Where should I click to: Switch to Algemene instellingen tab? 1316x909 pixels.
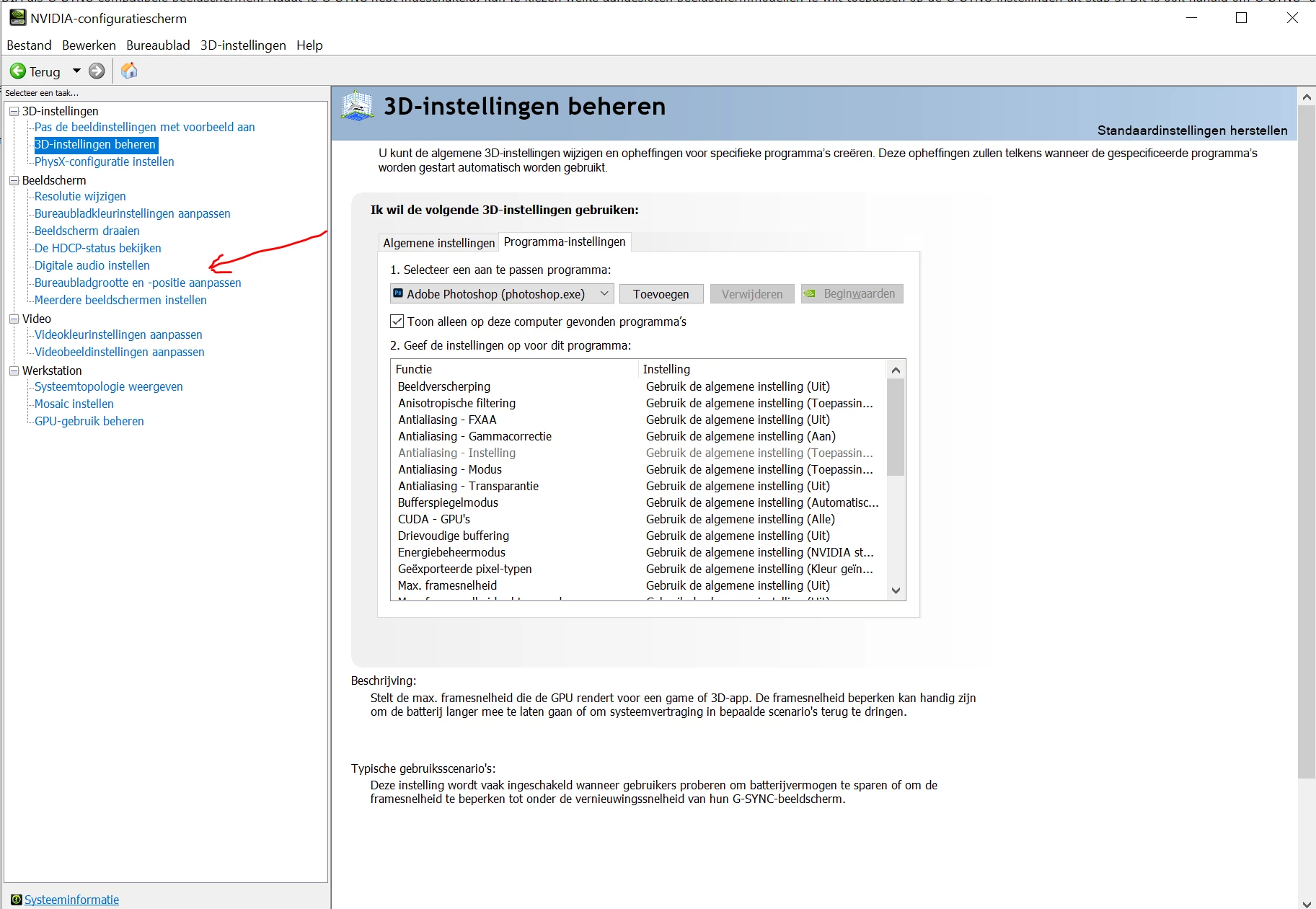pyautogui.click(x=438, y=243)
